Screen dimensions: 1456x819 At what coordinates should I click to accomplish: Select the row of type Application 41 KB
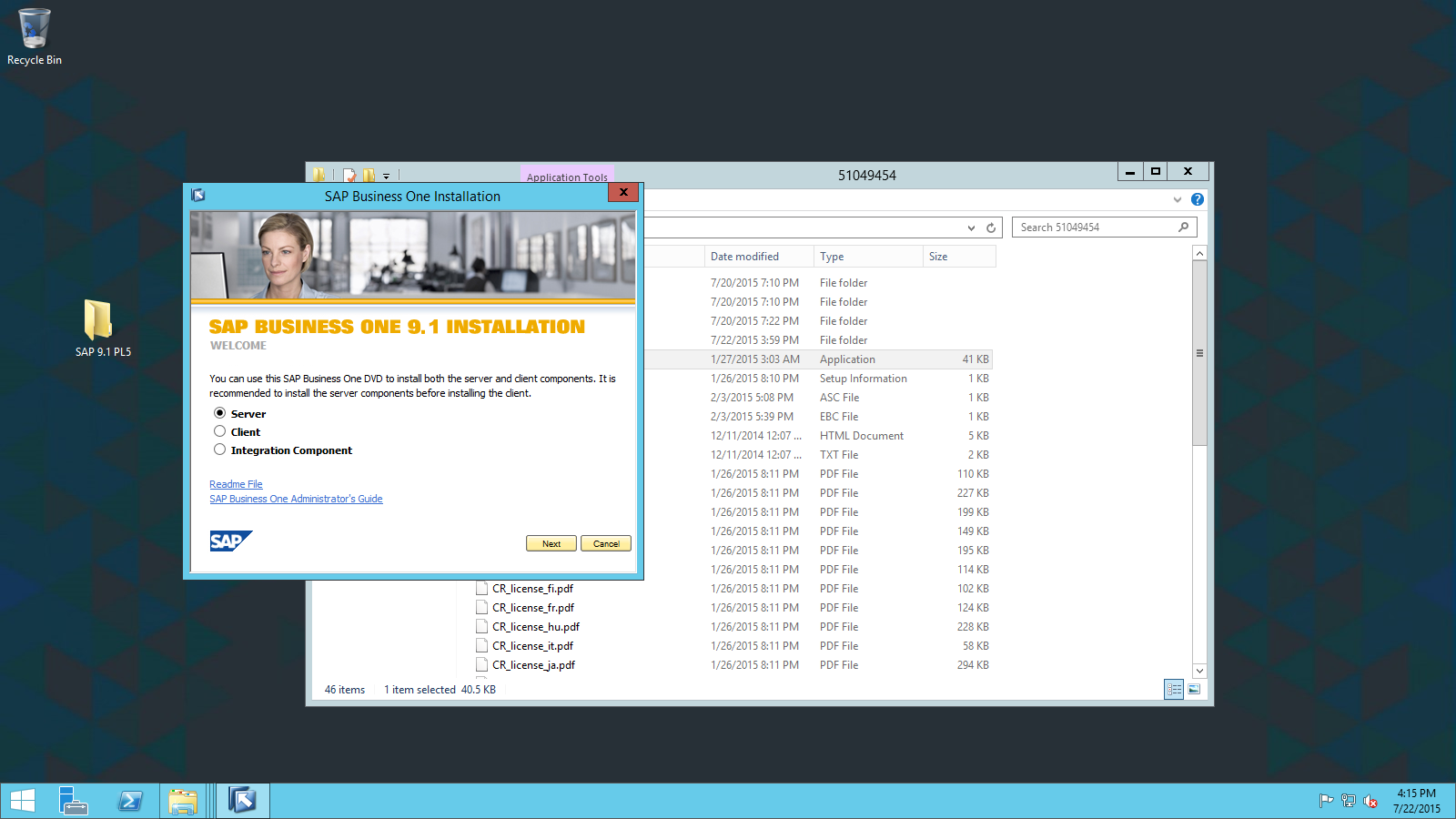[819, 359]
